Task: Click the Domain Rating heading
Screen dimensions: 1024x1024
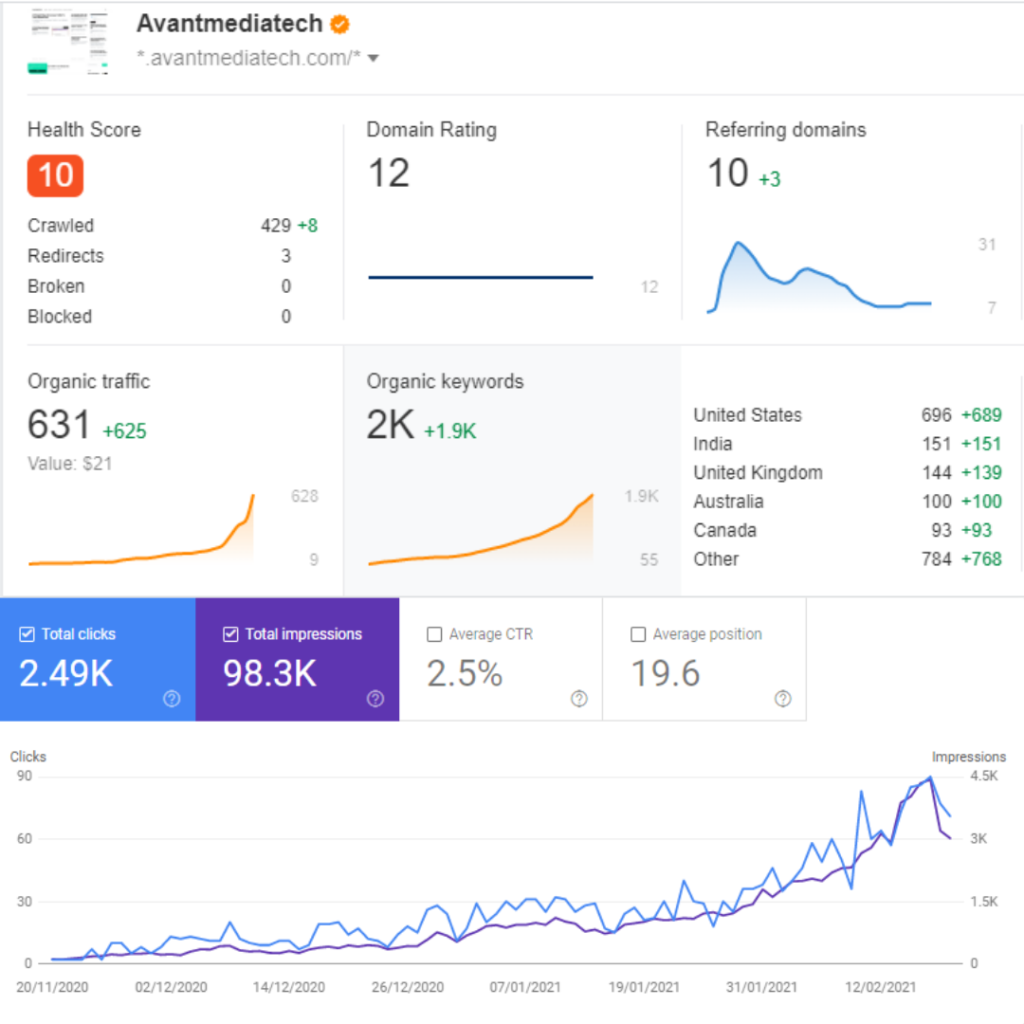Action: click(432, 130)
